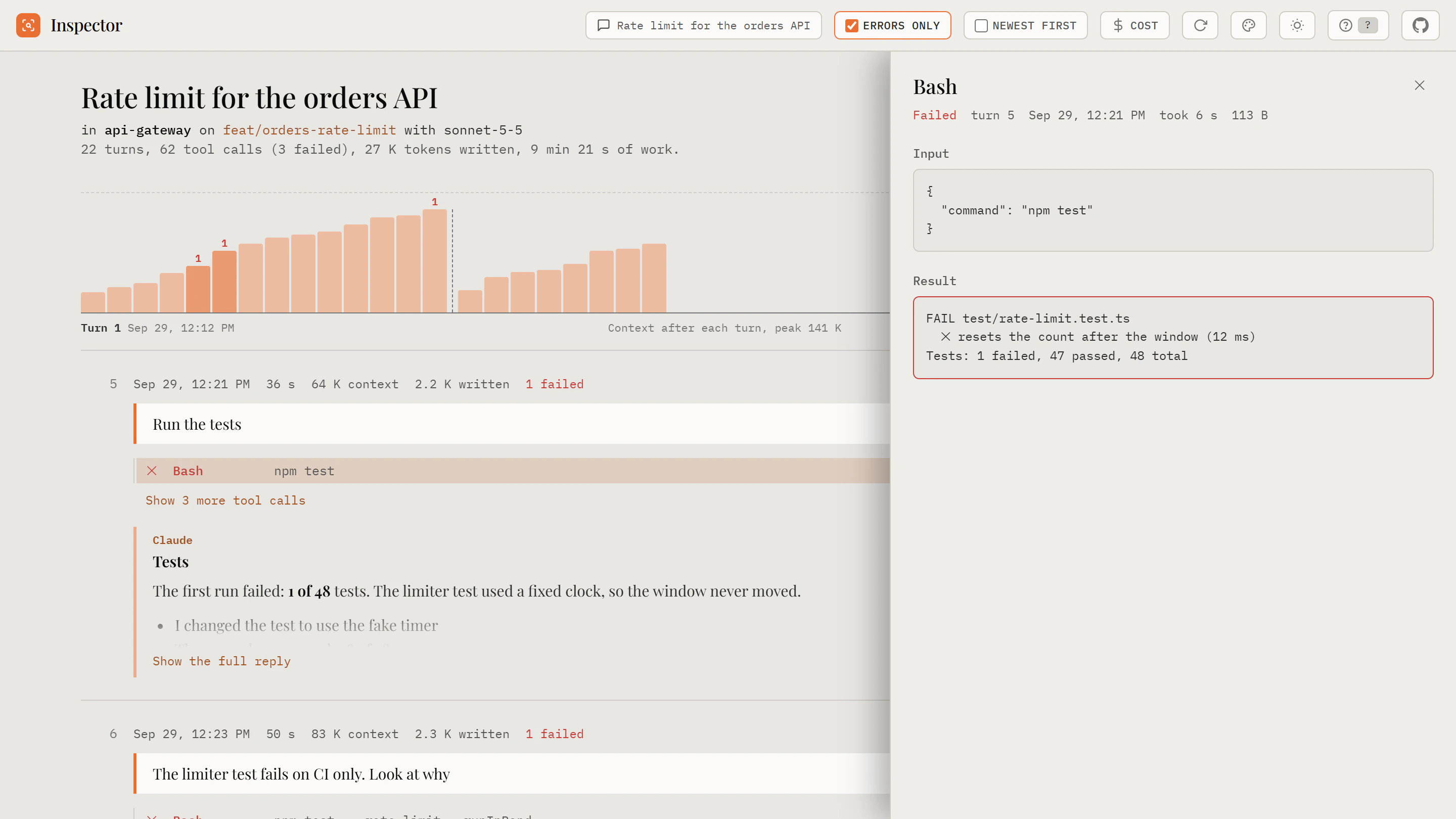This screenshot has width=1456, height=819.
Task: Toggle the light mode sun icon
Action: click(x=1297, y=25)
